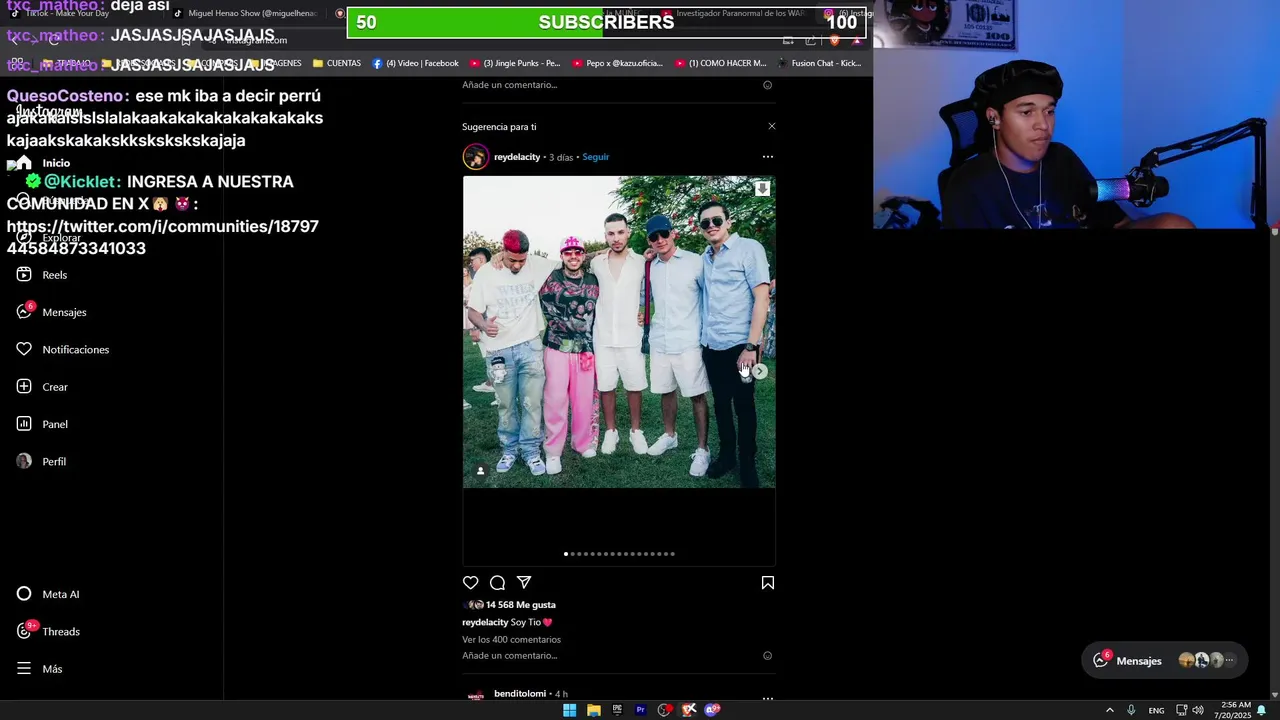Open Video | Facebook bookmark
This screenshot has width=1280, height=720.
[415, 63]
